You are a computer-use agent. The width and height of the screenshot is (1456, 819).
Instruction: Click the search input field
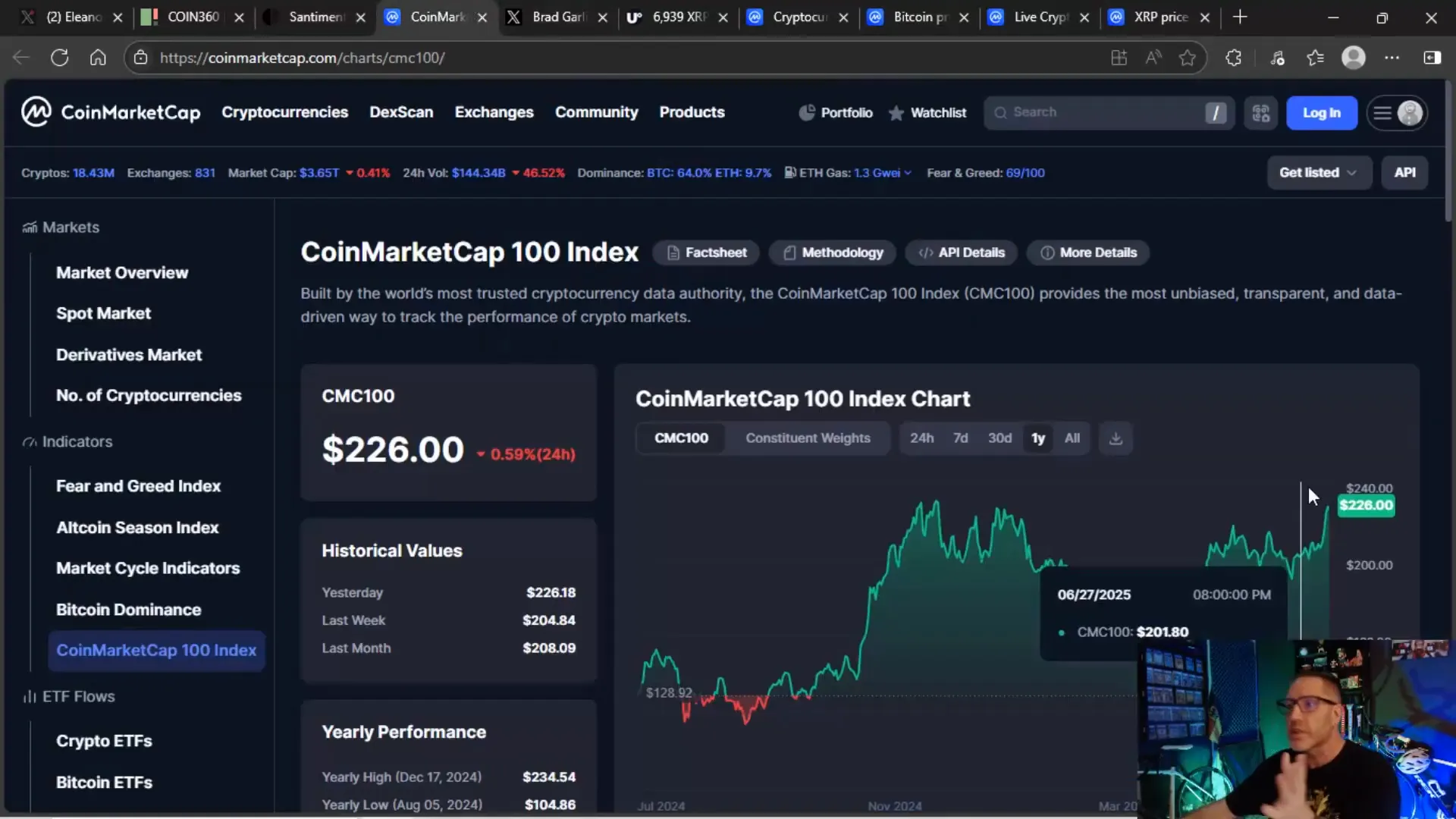(1109, 113)
